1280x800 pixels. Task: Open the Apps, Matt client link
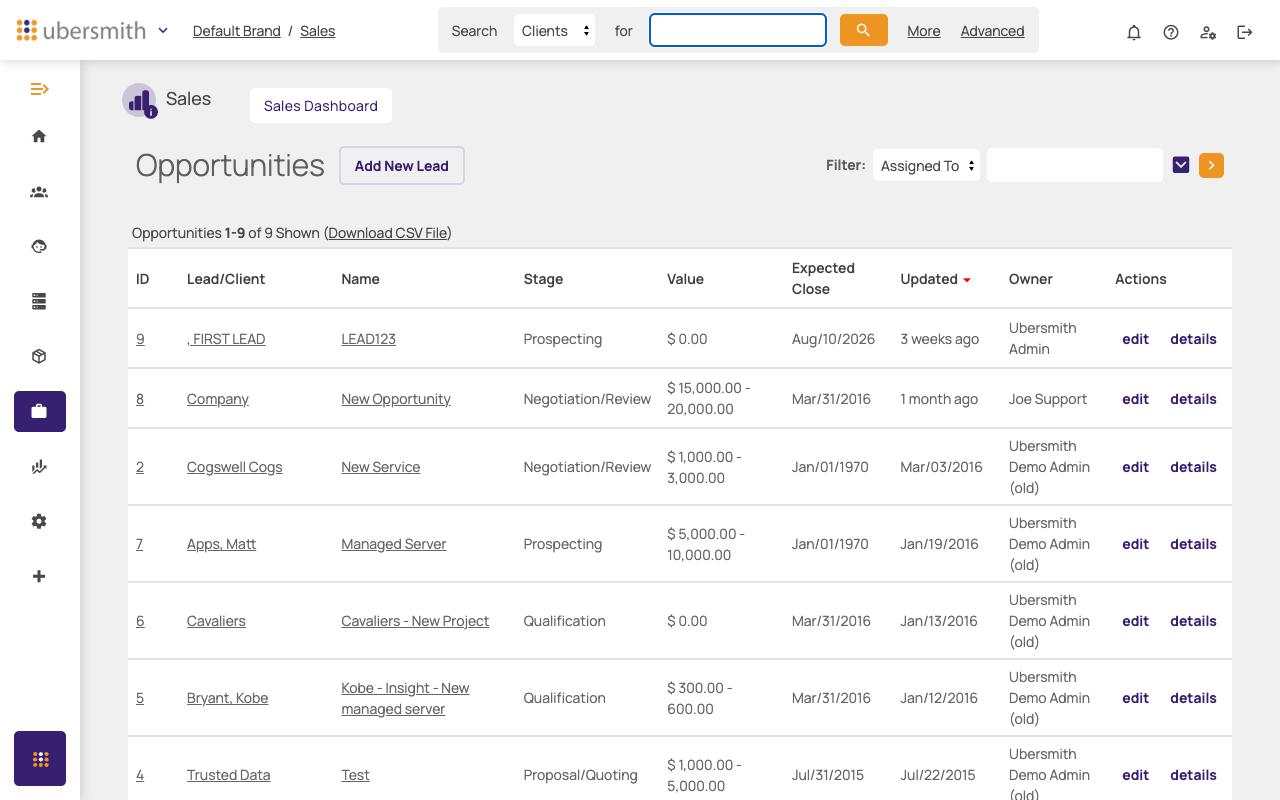[x=222, y=544]
